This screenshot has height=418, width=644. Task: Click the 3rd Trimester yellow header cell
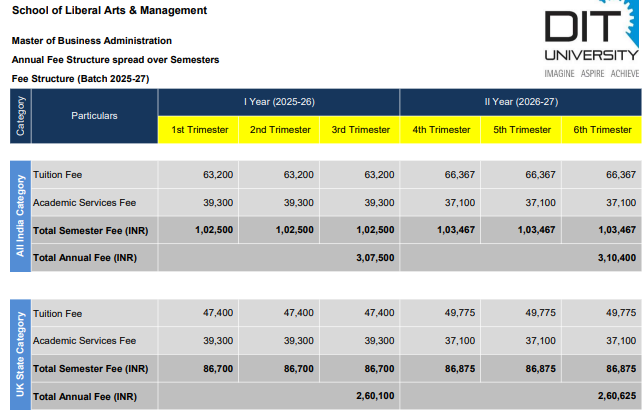pyautogui.click(x=360, y=130)
